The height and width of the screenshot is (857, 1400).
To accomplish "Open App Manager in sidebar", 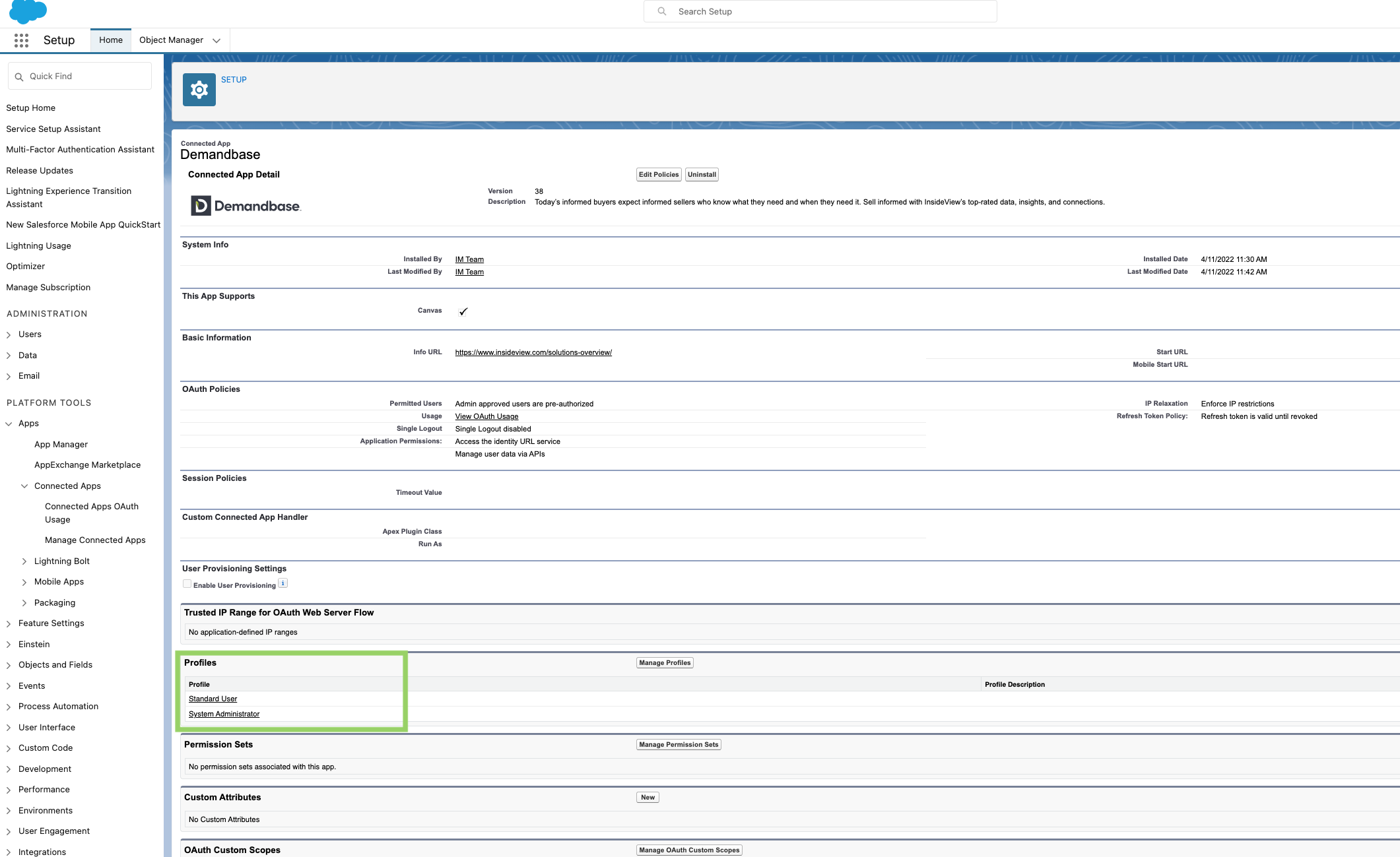I will tap(61, 445).
